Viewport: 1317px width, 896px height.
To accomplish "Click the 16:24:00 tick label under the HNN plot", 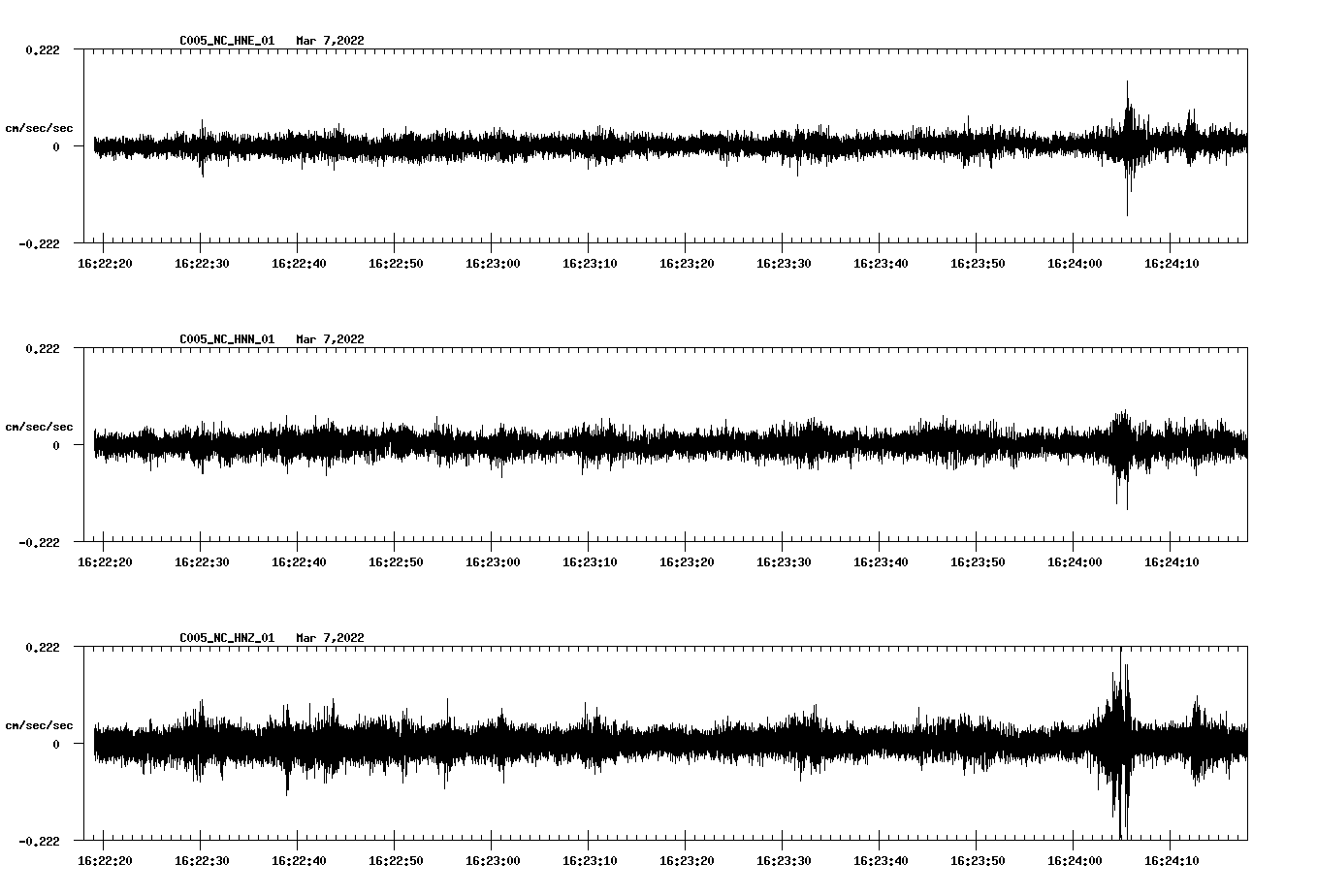I will tap(1075, 561).
